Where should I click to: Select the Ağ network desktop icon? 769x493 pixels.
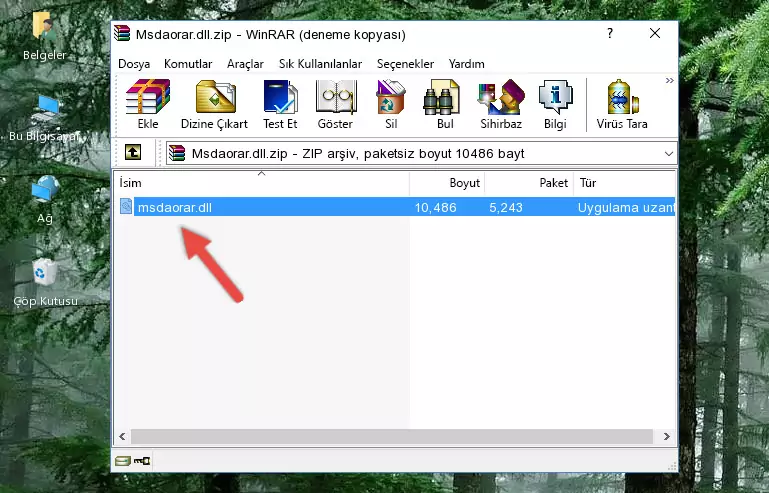pos(45,200)
